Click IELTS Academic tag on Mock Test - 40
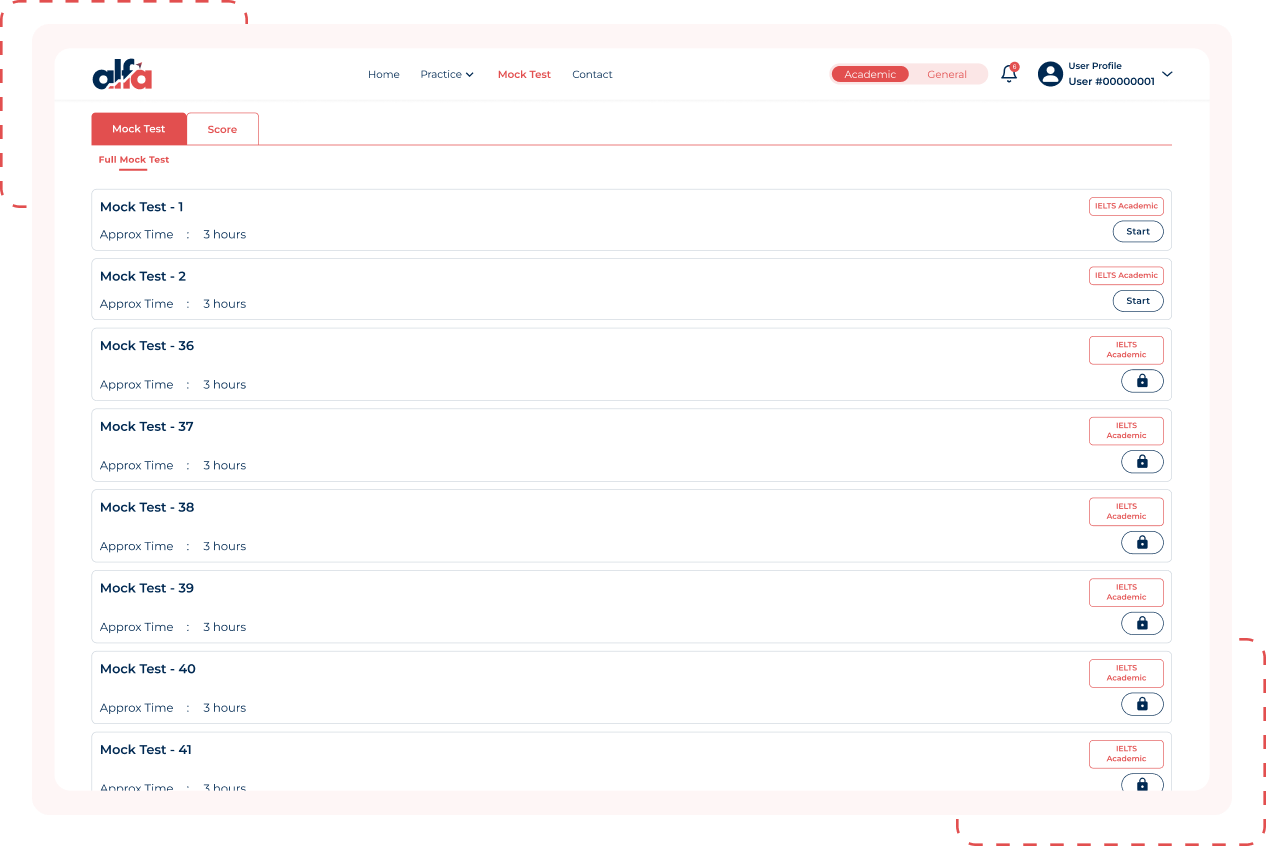 [x=1126, y=673]
